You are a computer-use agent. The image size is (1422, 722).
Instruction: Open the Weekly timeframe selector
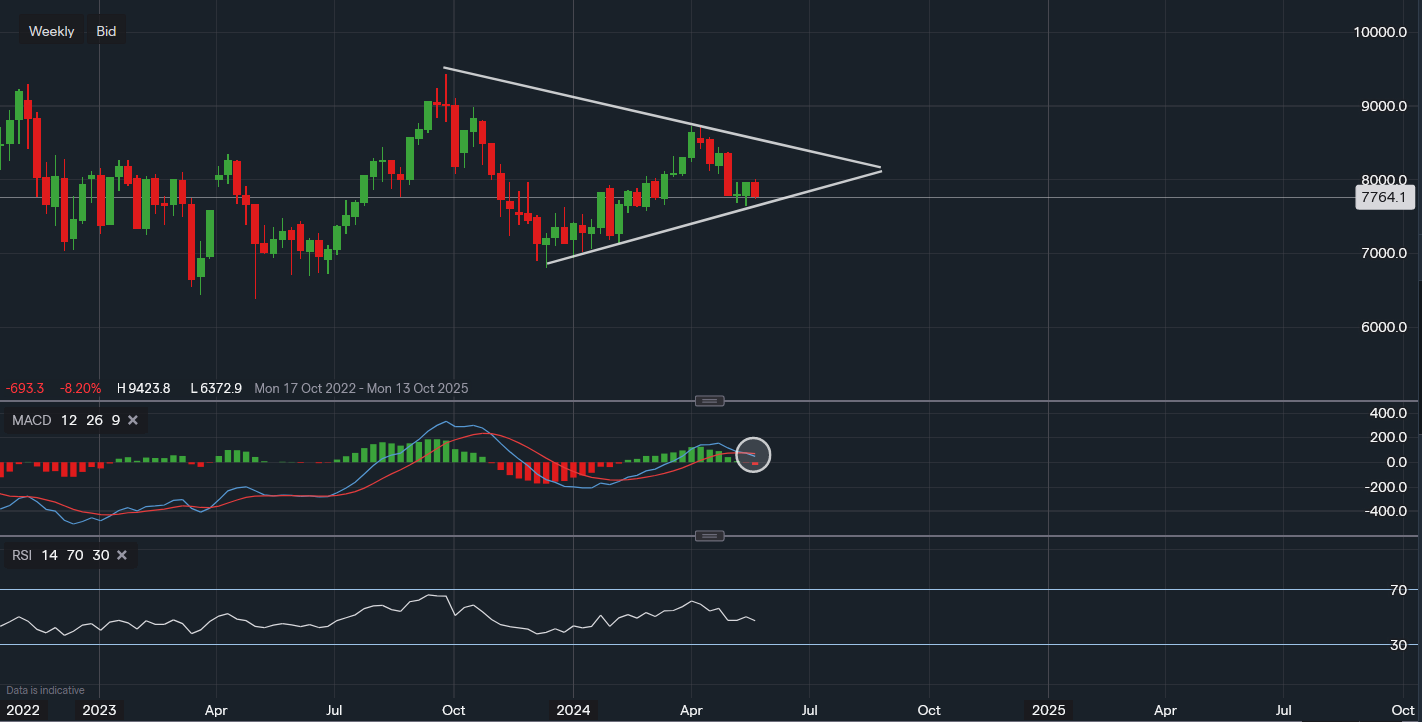(x=51, y=31)
